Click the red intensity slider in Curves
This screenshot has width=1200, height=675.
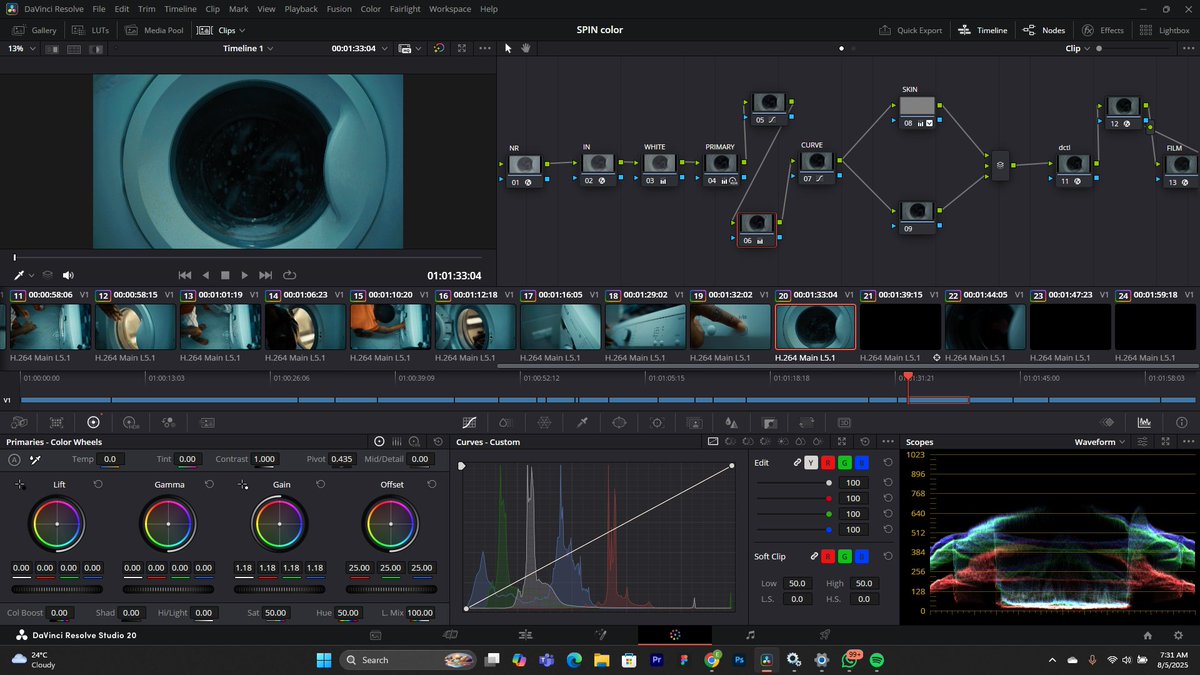[x=794, y=498]
